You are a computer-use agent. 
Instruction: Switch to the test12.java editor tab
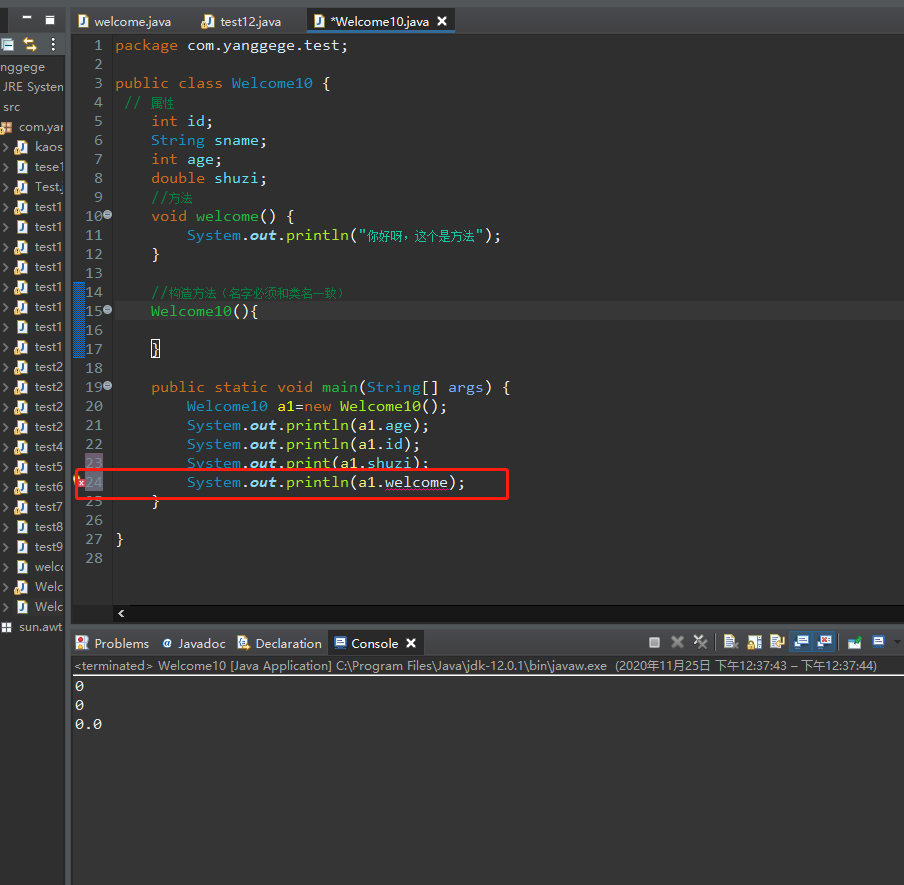241,21
